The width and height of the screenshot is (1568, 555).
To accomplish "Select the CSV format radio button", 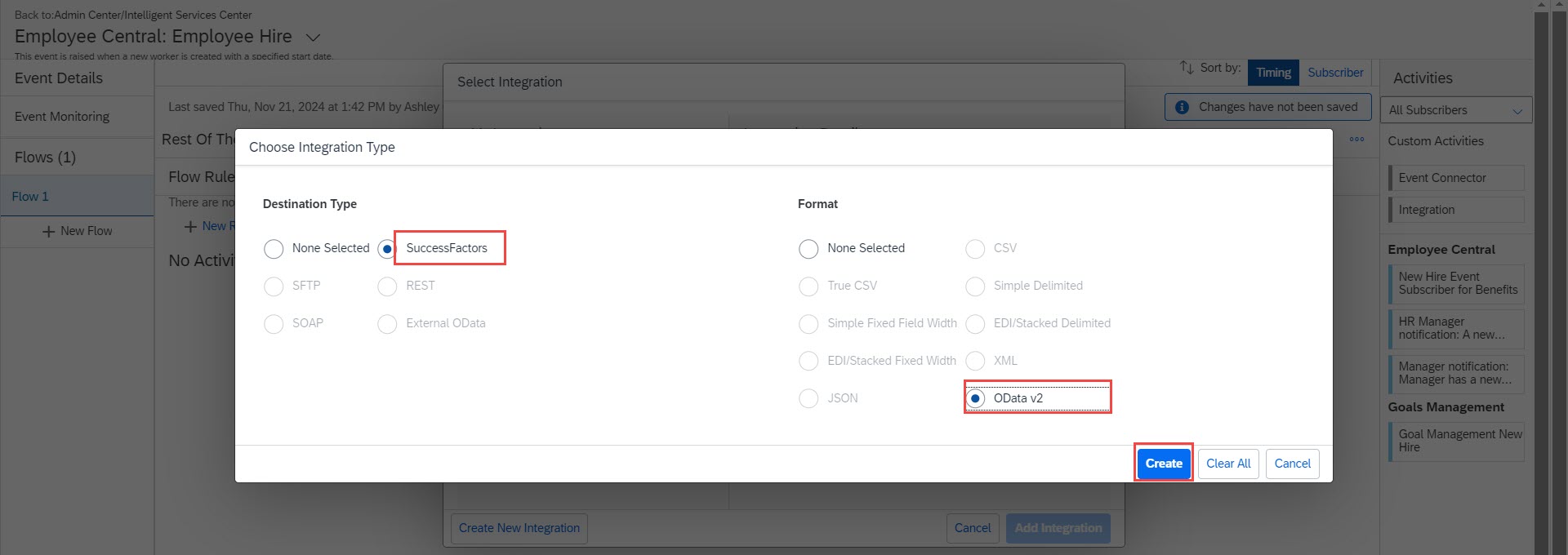I will coord(975,249).
